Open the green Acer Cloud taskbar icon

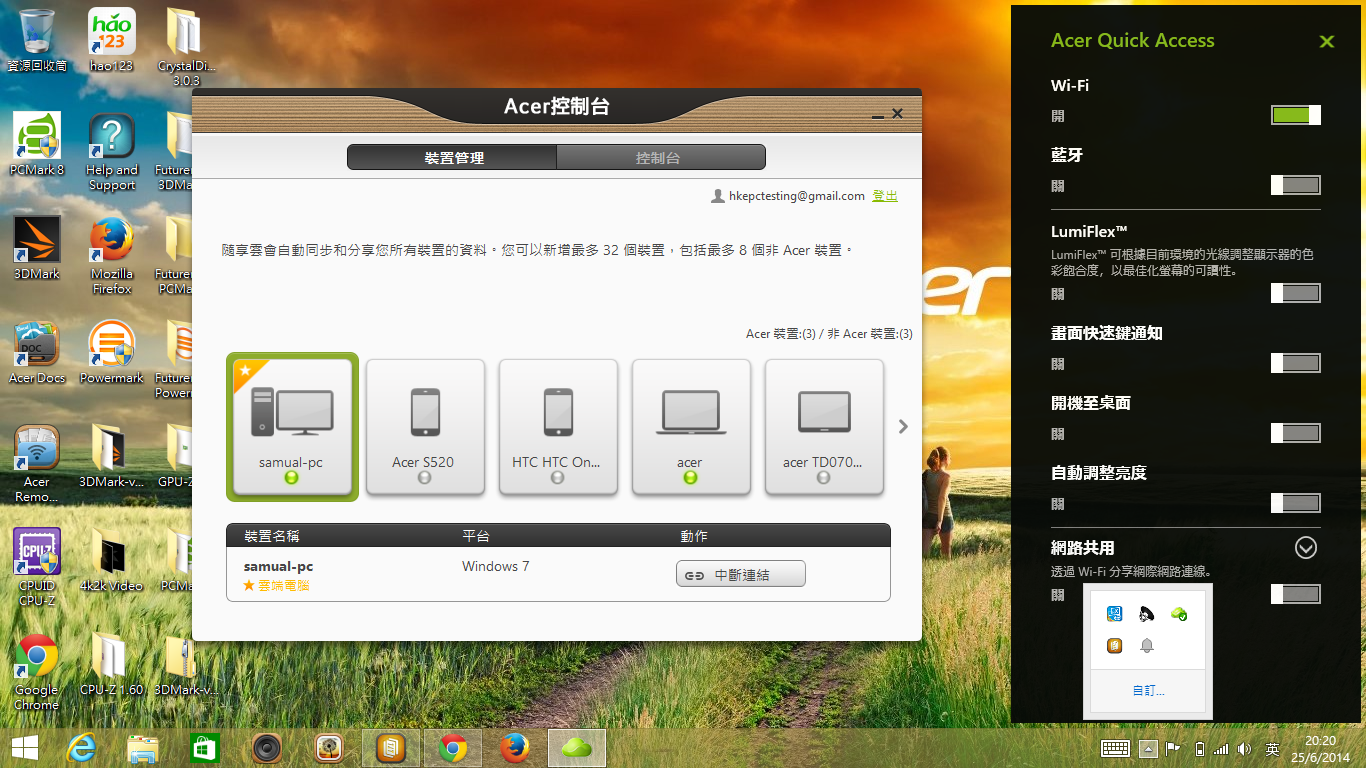(576, 747)
